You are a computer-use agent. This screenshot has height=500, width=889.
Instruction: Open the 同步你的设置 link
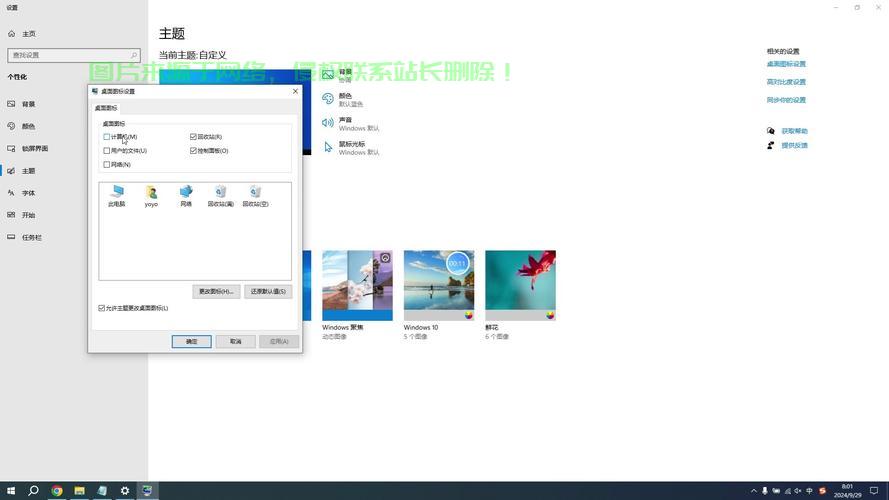786,100
